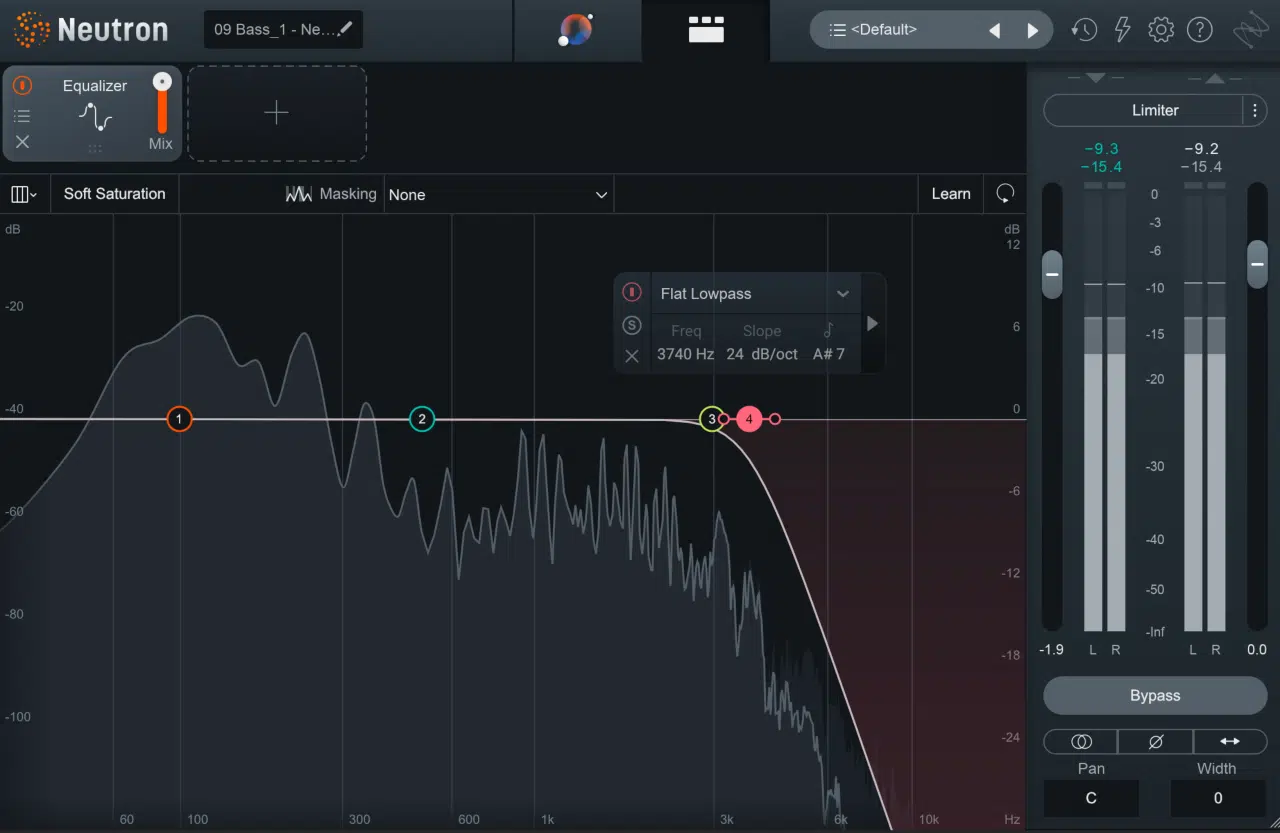Screen dimensions: 1280x833
Task: Click the Learn button
Action: [x=951, y=194]
